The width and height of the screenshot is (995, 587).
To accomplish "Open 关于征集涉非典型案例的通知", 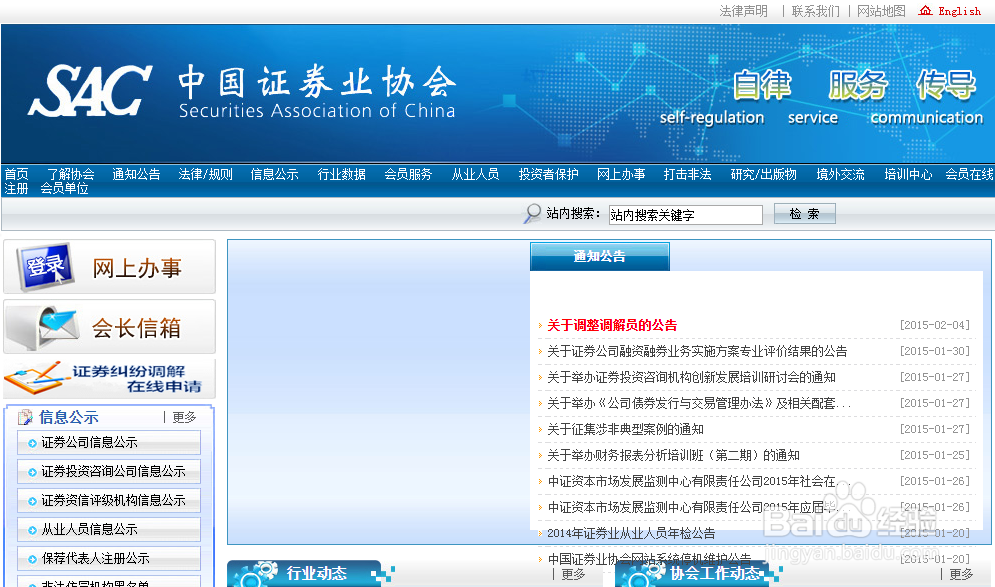I will point(626,430).
